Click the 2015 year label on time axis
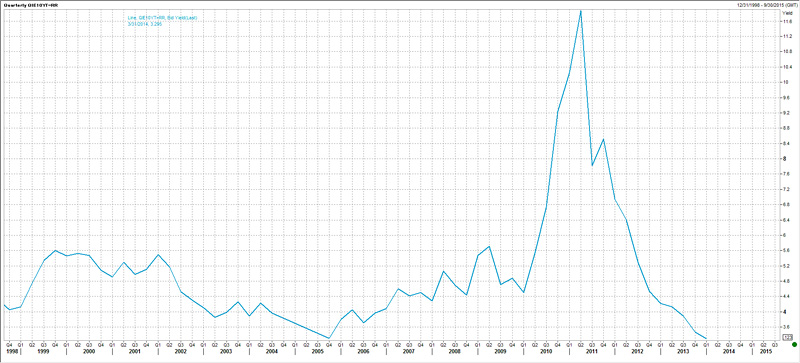The width and height of the screenshot is (800, 363). [765, 352]
